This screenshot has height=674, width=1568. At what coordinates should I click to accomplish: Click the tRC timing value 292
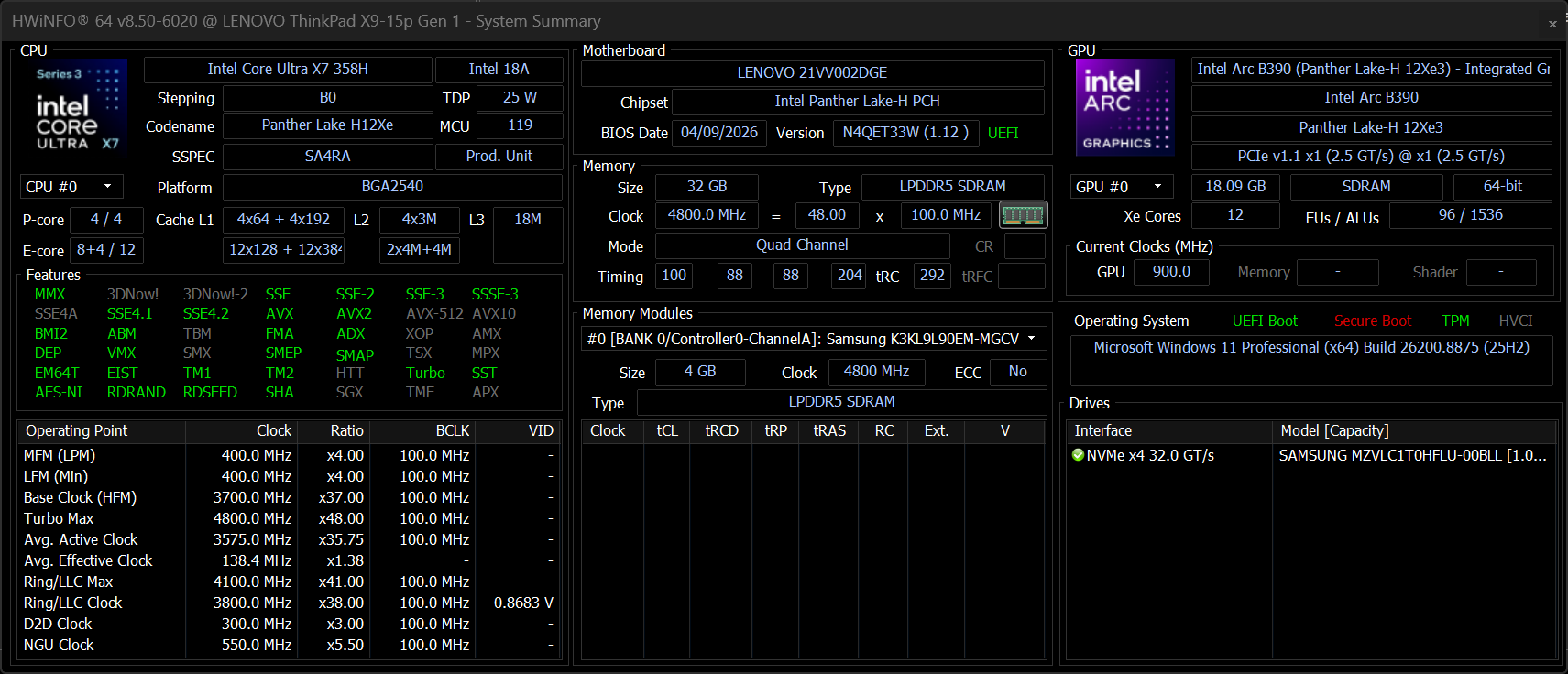click(x=932, y=276)
